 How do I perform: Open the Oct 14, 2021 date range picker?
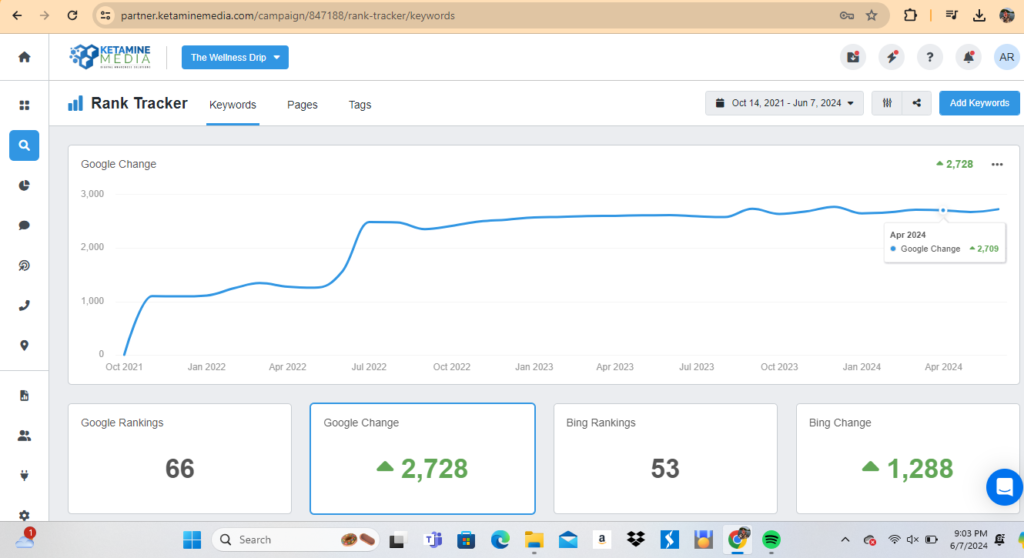pos(784,103)
